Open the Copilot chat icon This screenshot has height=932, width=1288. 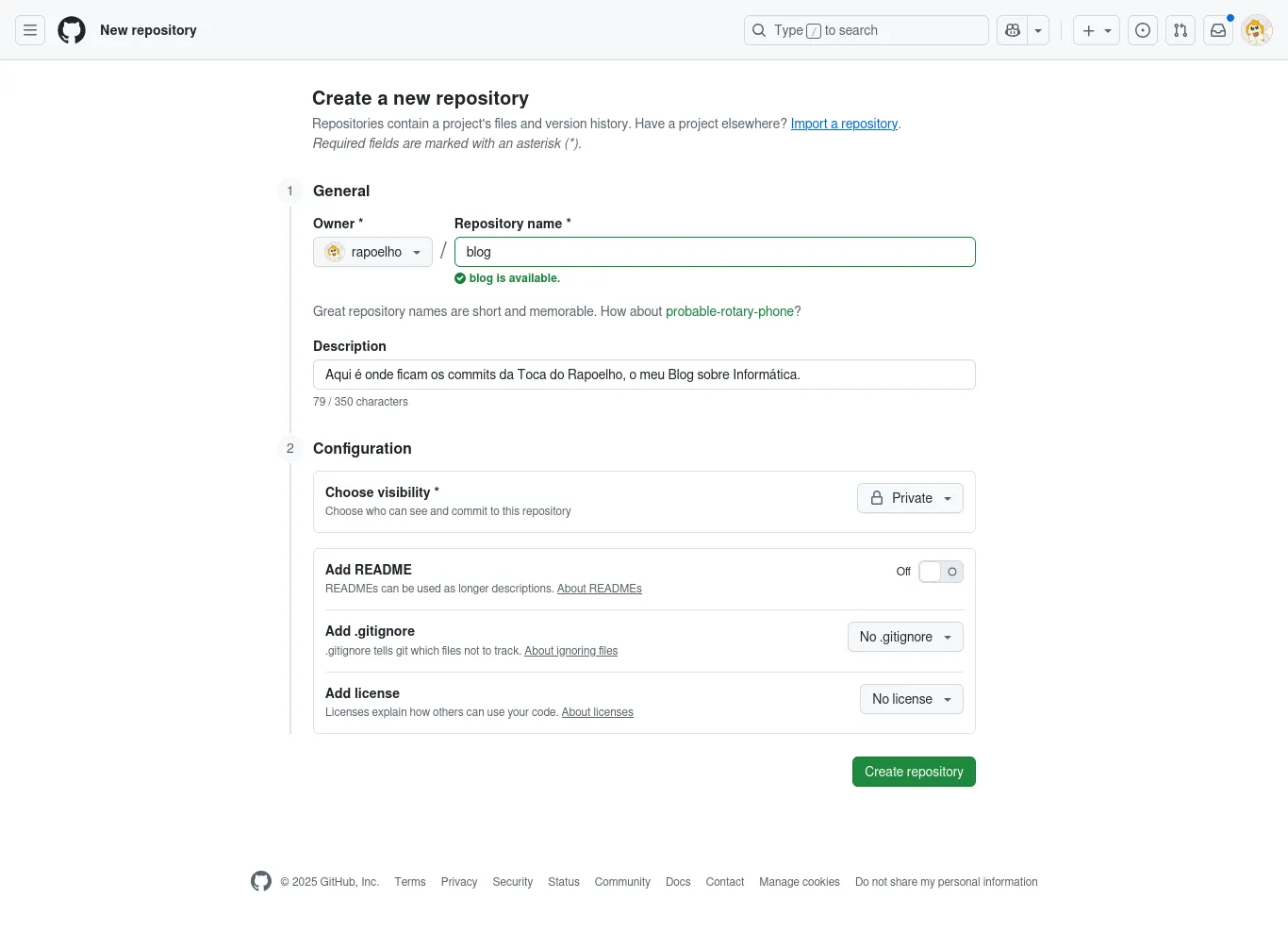pyautogui.click(x=1013, y=30)
